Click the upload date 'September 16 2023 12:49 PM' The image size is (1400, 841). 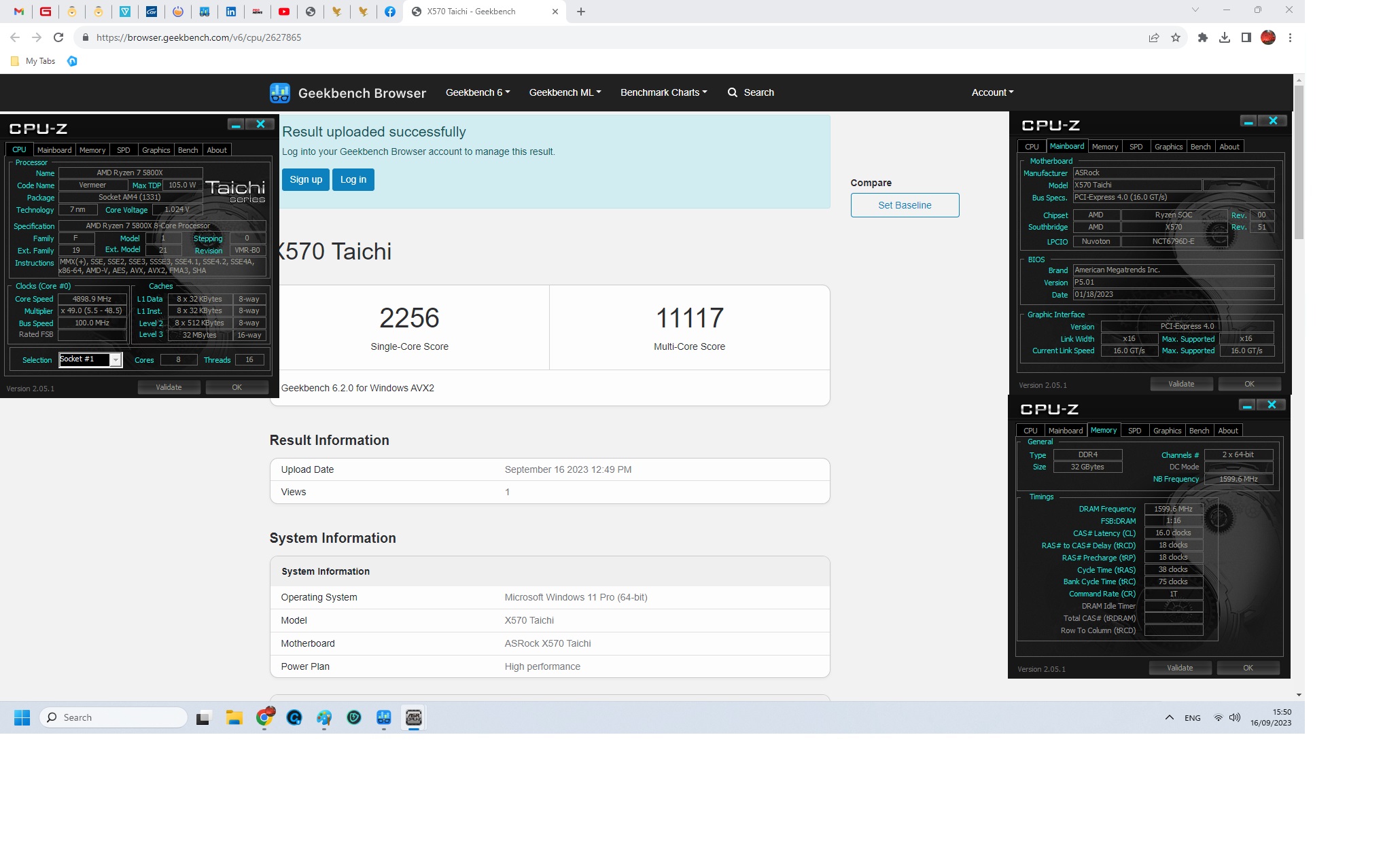tap(568, 469)
